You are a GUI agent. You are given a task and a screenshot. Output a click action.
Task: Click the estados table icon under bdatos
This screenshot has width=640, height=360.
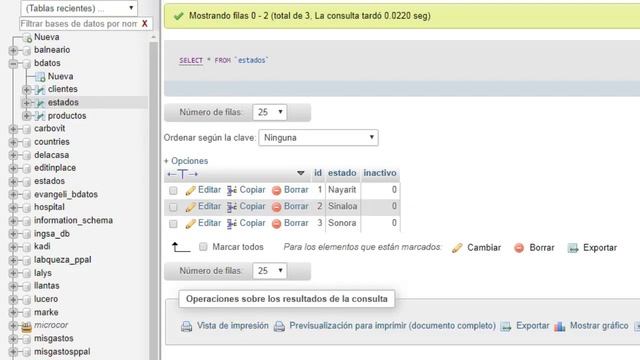click(40, 103)
